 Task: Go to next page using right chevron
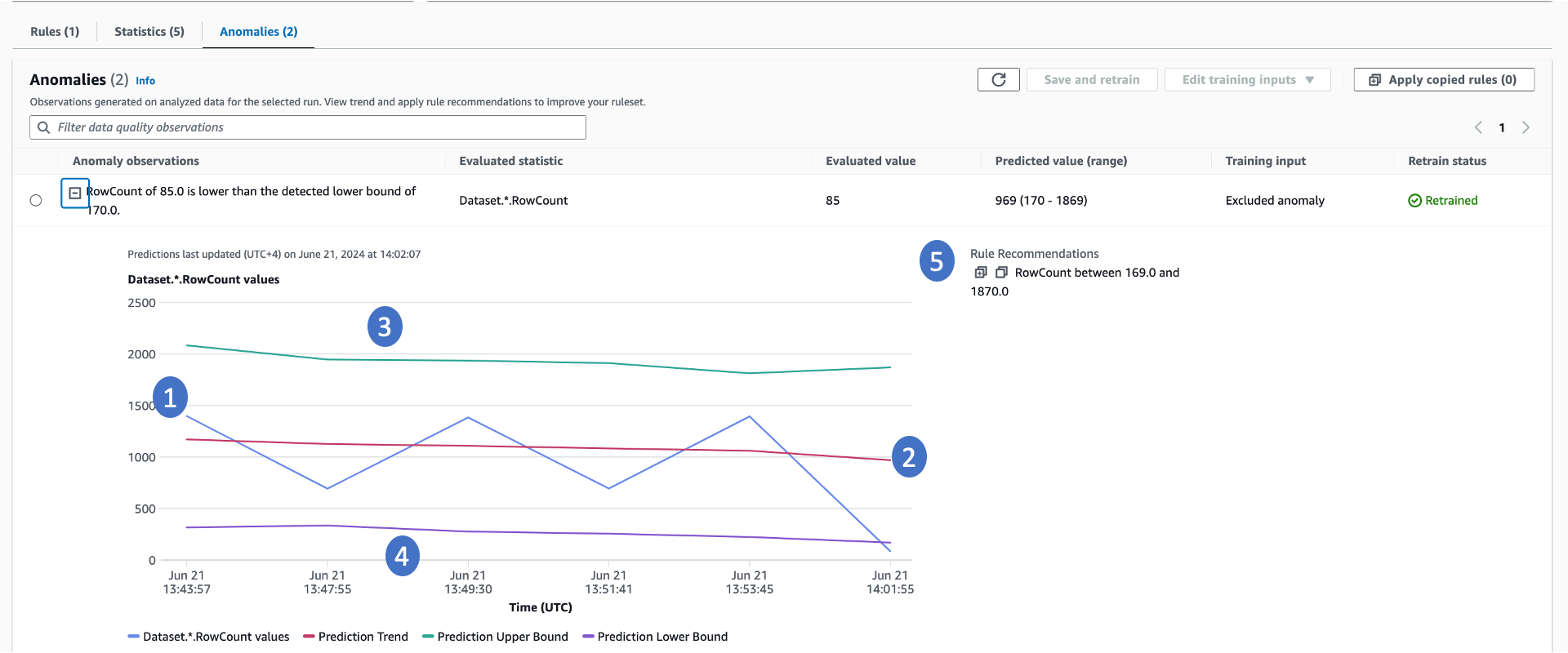pos(1526,127)
